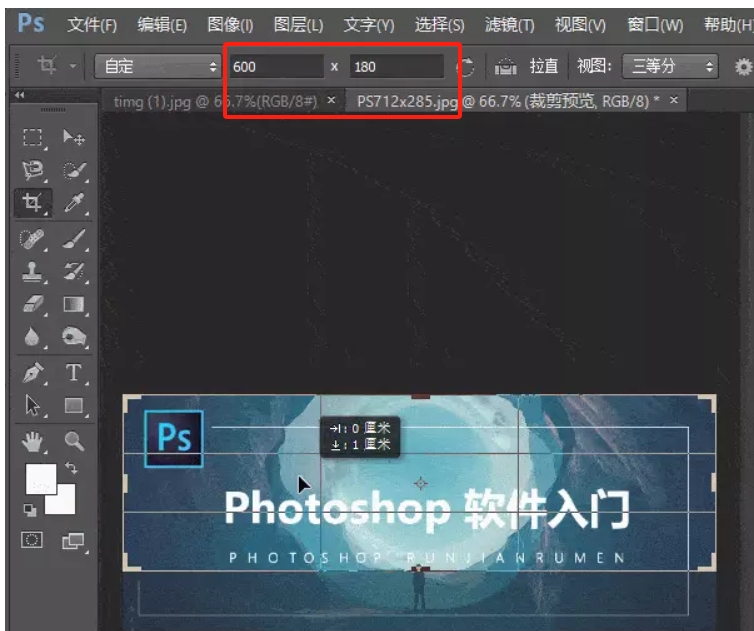
Task: Select the Blur tool
Action: tap(32, 337)
